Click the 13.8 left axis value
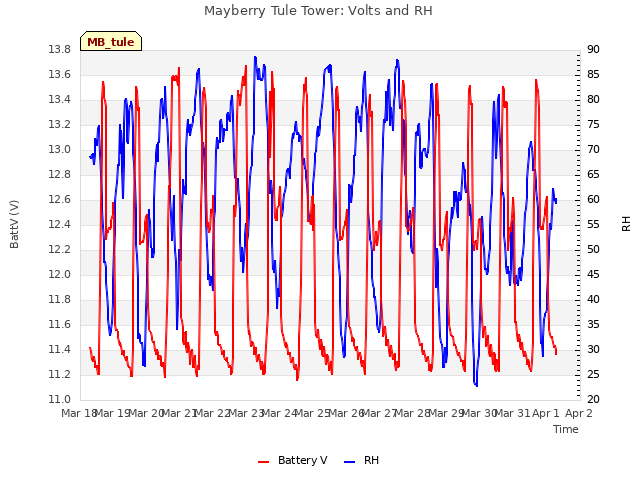This screenshot has height=480, width=640. 60,50
